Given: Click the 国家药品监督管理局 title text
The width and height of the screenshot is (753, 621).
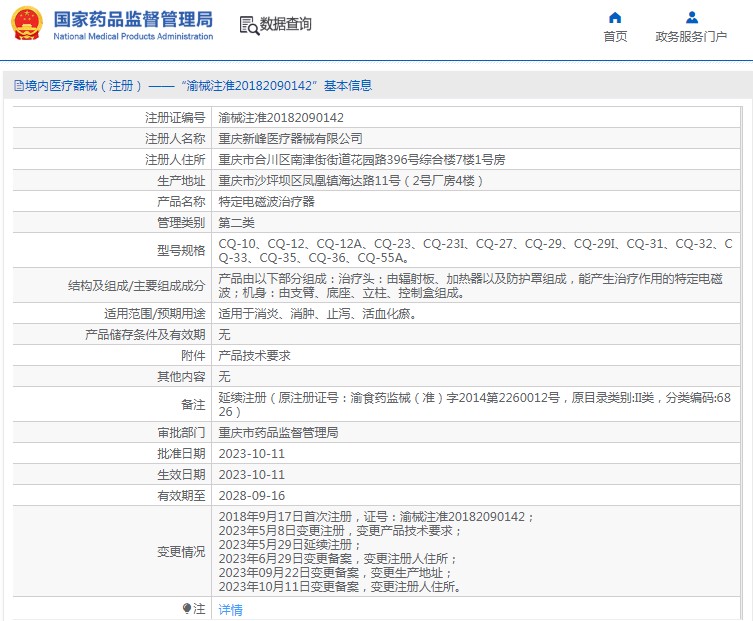Looking at the screenshot, I should 132,19.
